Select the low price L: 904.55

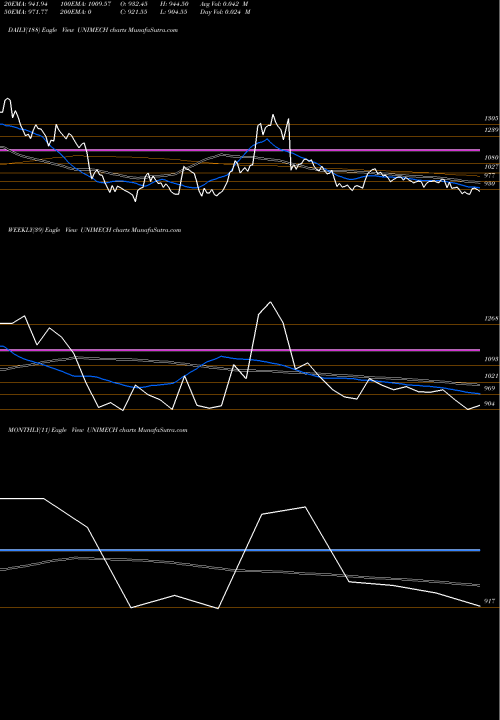(174, 12)
